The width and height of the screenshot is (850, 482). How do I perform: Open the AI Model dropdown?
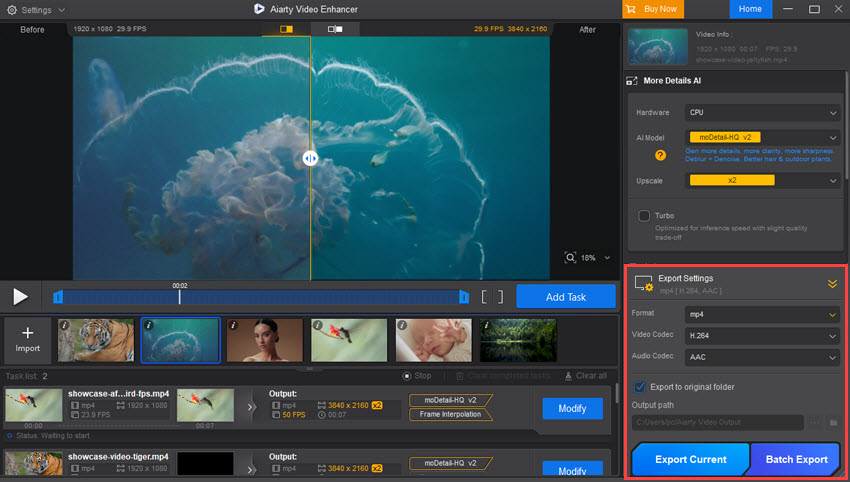[x=762, y=138]
